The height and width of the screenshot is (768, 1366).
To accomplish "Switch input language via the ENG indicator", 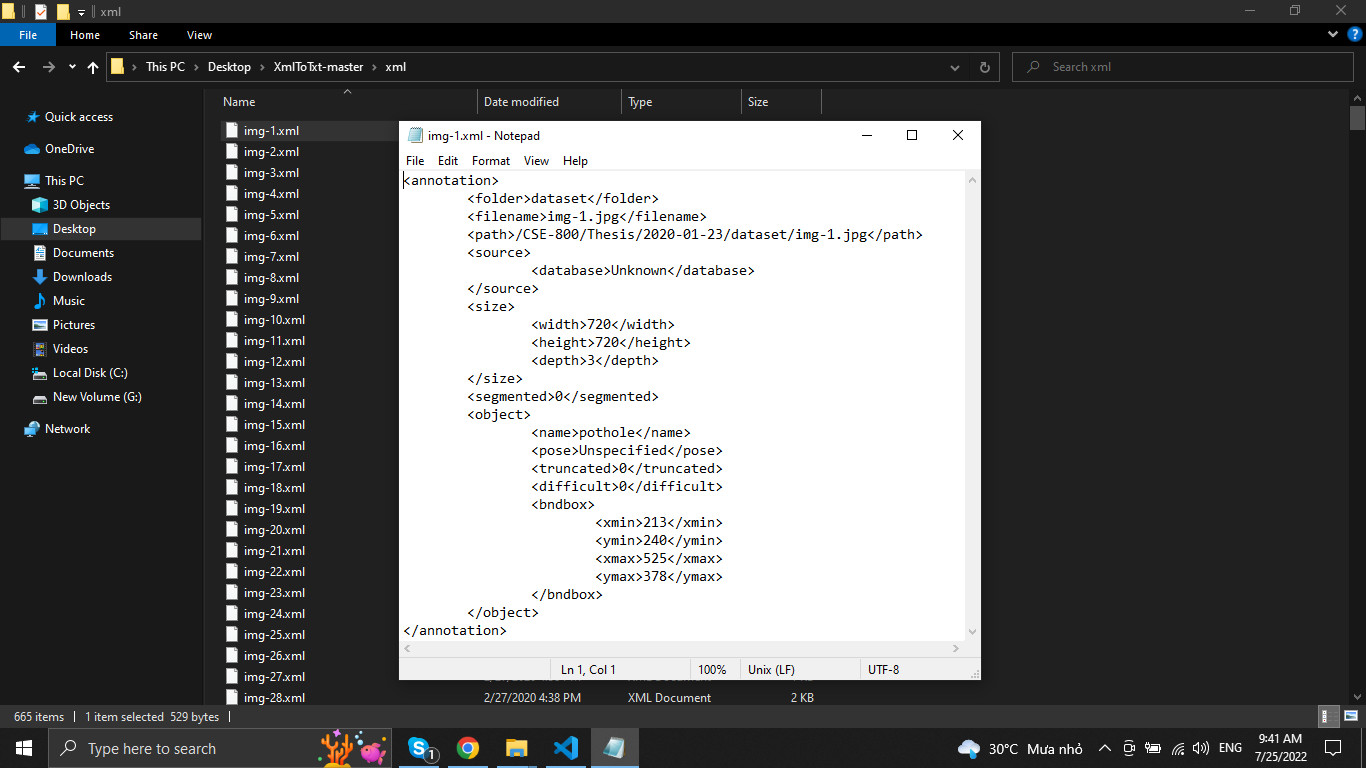I will coord(1229,747).
